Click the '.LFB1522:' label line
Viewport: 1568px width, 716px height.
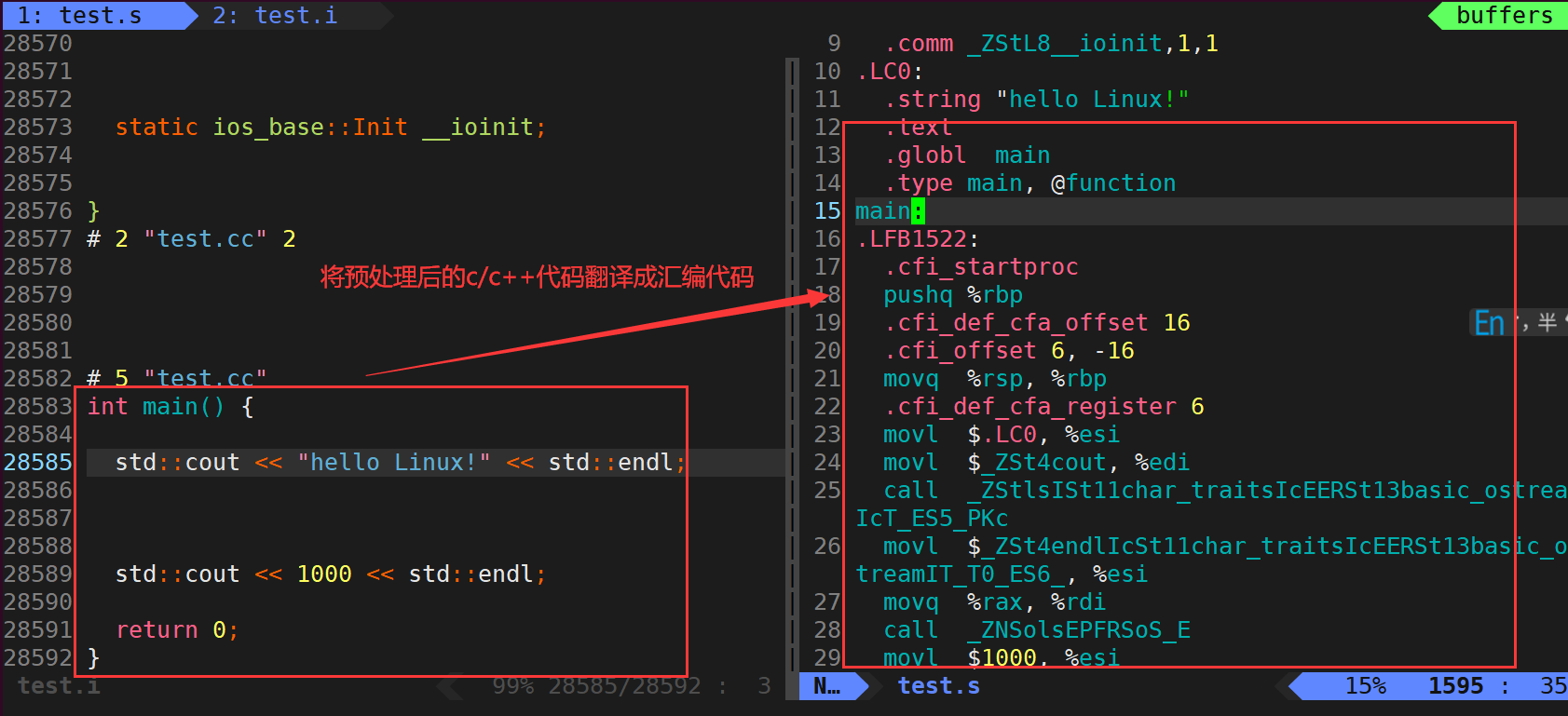point(918,239)
